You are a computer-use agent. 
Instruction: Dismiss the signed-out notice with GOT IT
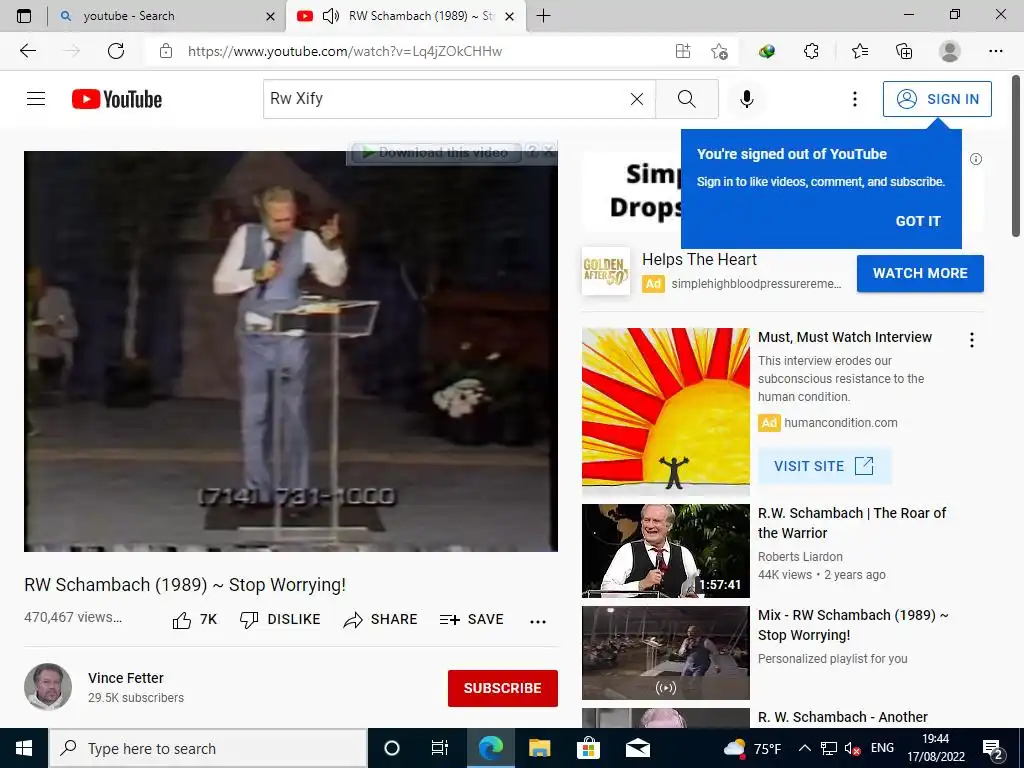[918, 221]
